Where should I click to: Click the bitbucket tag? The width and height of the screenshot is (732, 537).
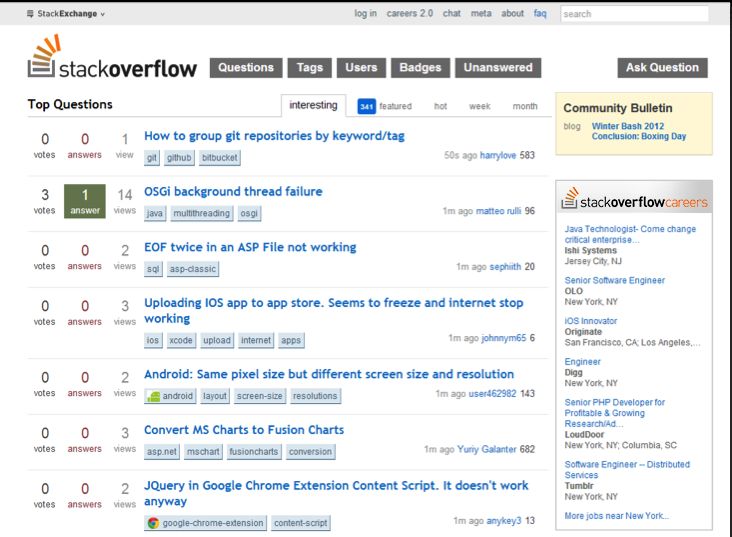point(219,158)
